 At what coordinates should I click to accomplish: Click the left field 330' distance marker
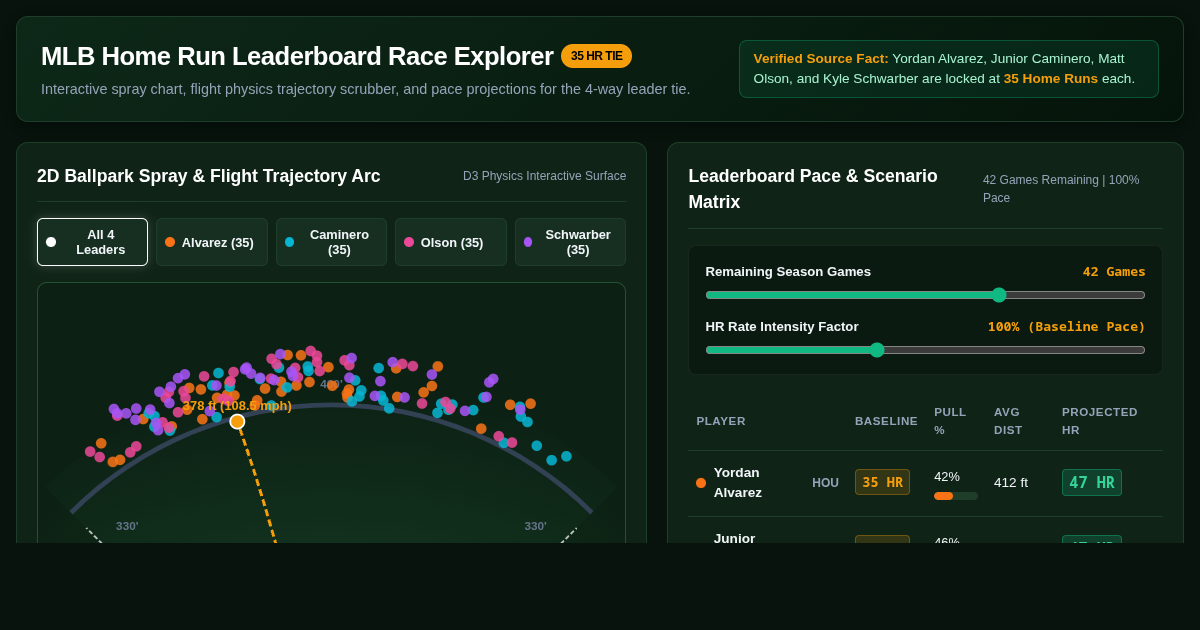[x=127, y=526]
